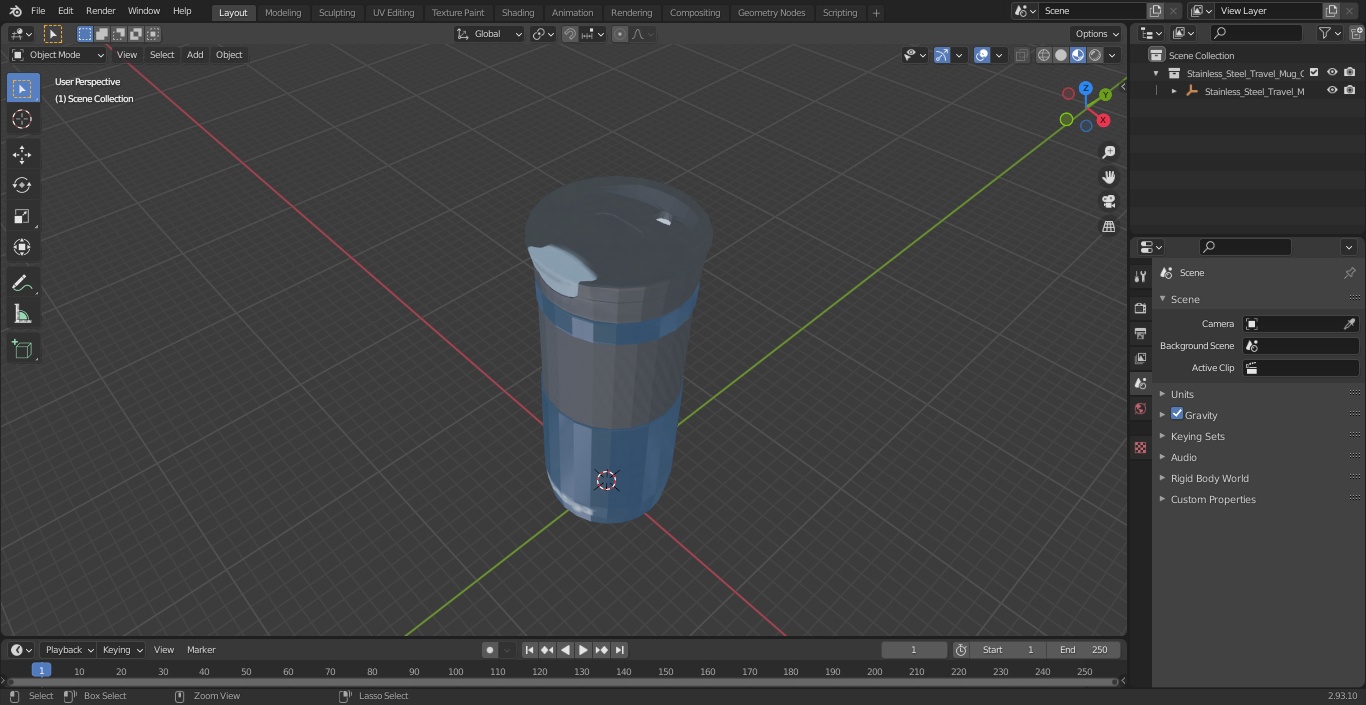
Task: Toggle show gizmo button
Action: (942, 55)
